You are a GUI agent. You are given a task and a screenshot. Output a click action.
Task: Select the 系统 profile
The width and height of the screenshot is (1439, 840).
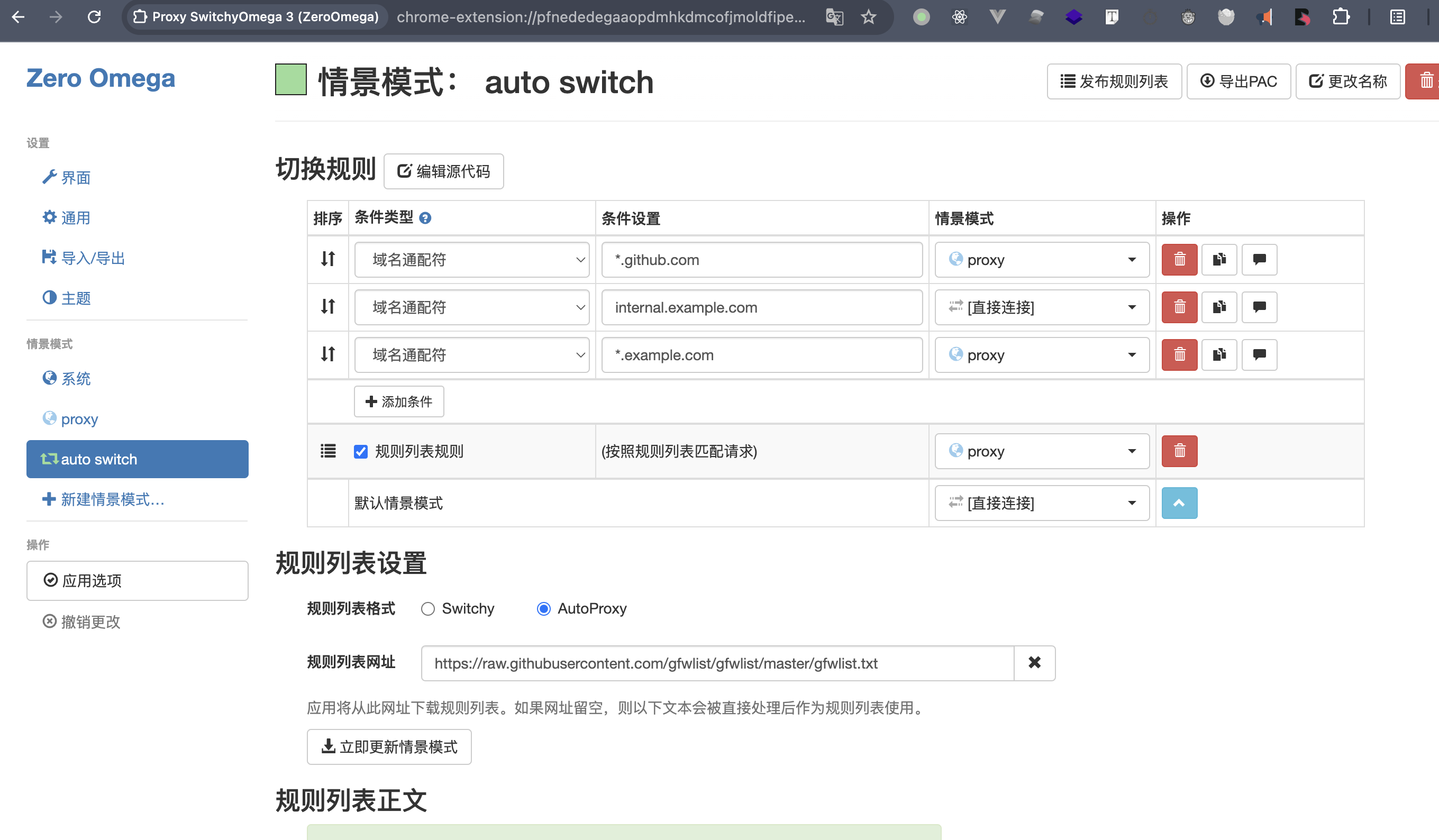pyautogui.click(x=66, y=379)
